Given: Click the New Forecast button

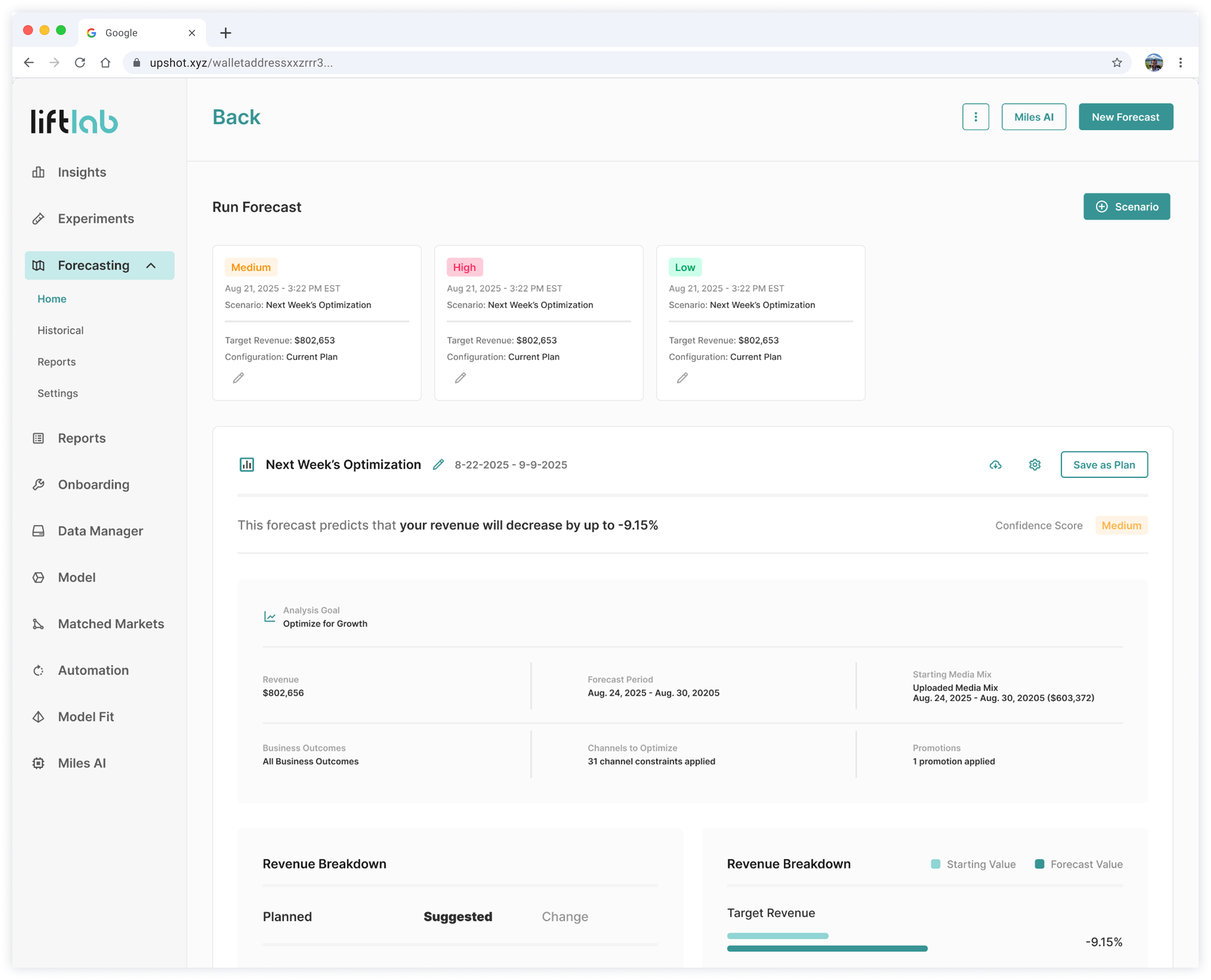Looking at the screenshot, I should tap(1125, 117).
